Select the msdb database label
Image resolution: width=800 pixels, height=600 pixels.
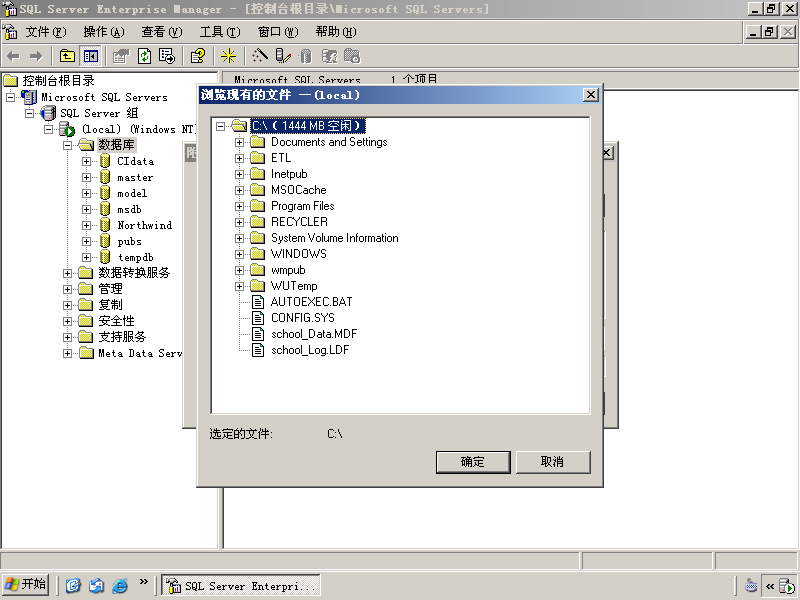pos(129,210)
